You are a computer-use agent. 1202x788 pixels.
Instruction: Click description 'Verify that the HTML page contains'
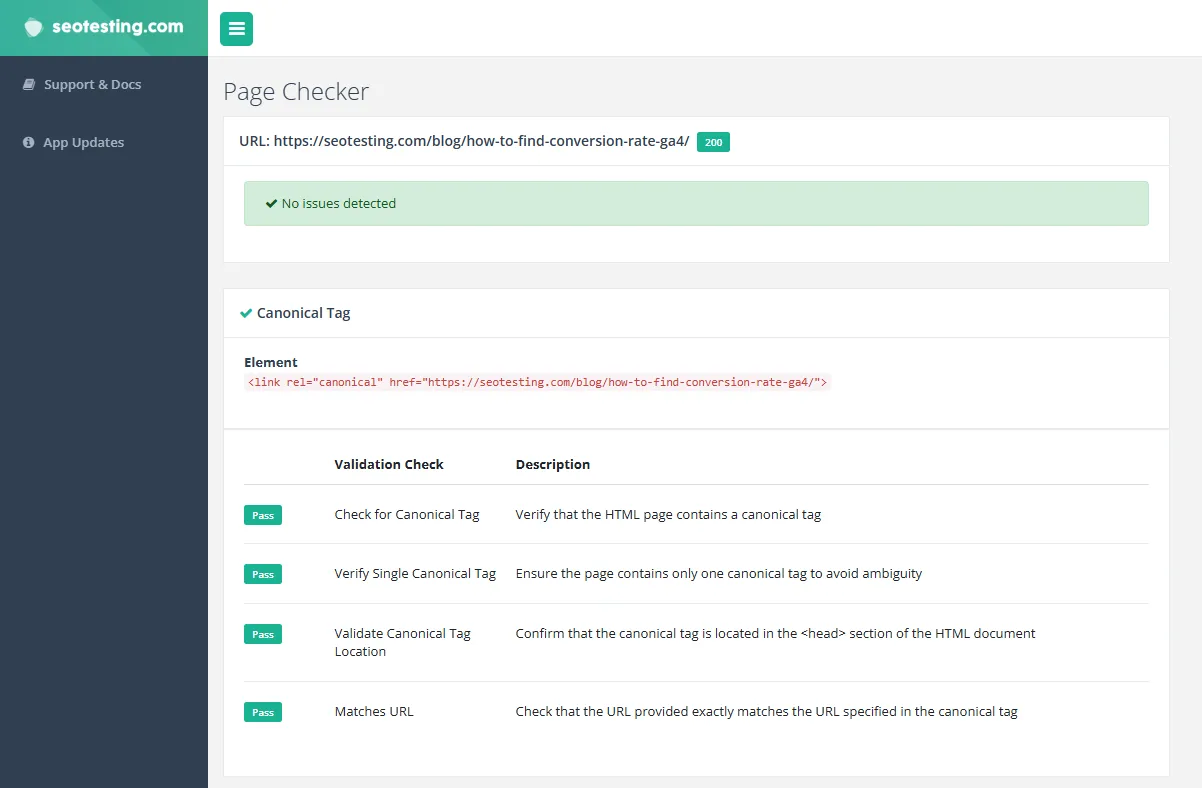tap(668, 515)
